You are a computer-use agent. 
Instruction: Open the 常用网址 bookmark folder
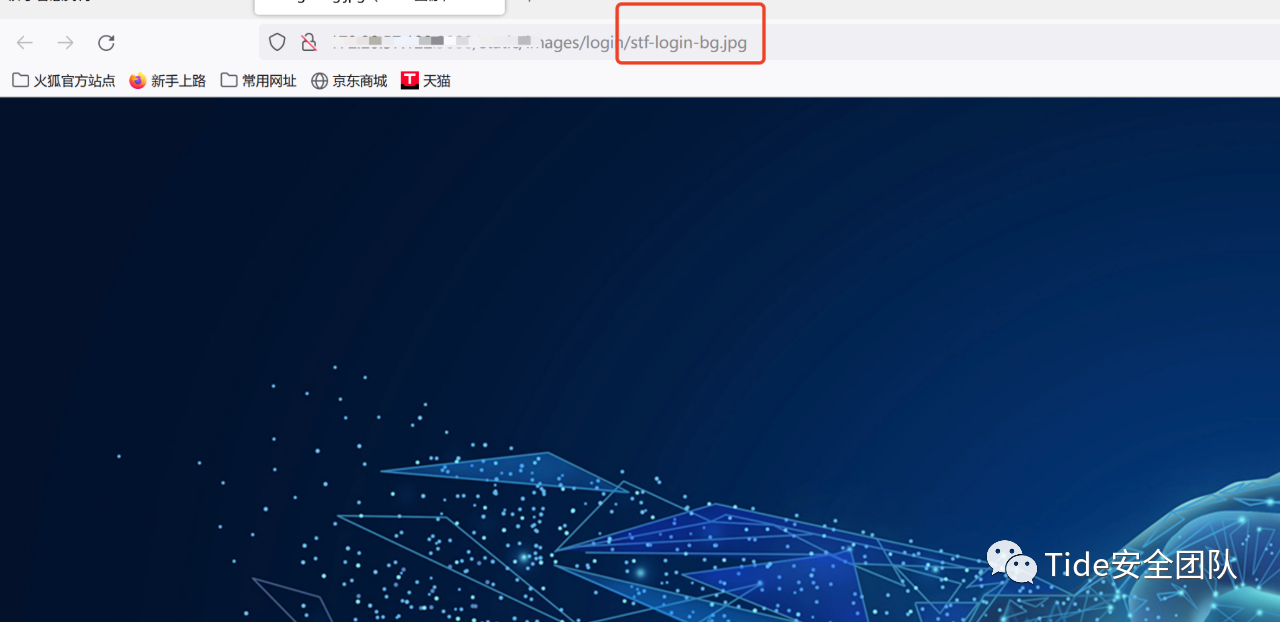coord(259,81)
